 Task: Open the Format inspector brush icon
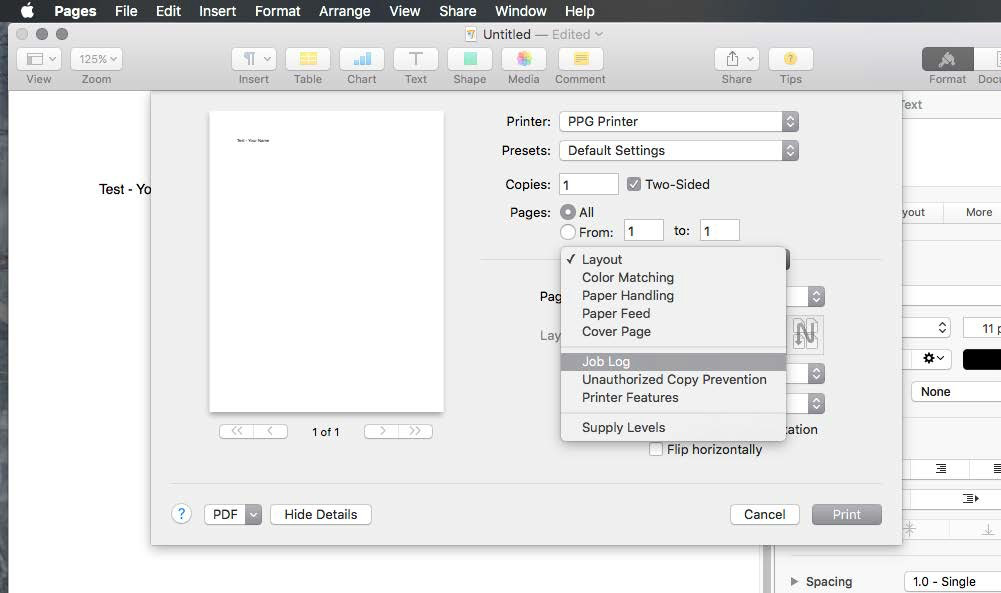(x=947, y=59)
